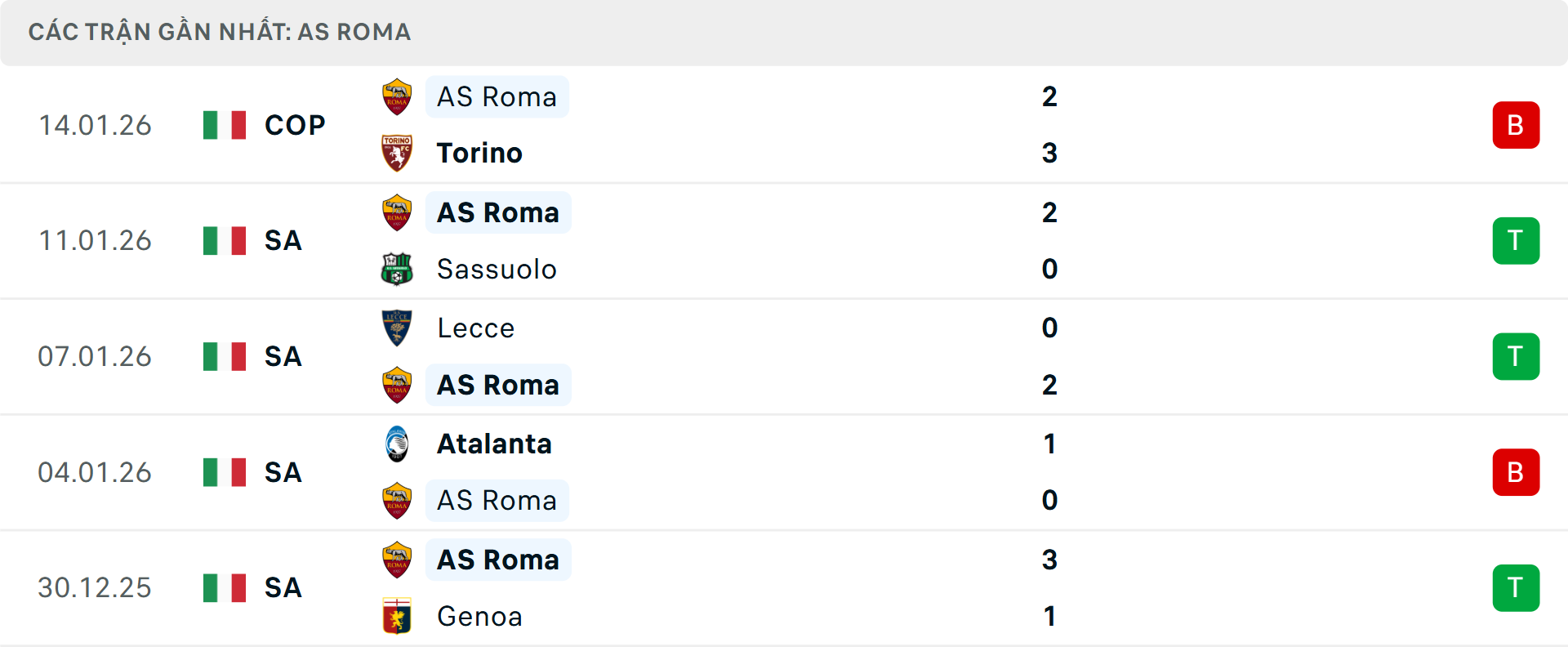Select the Atalanta club crest
This screenshot has width=1568, height=647.
[397, 444]
